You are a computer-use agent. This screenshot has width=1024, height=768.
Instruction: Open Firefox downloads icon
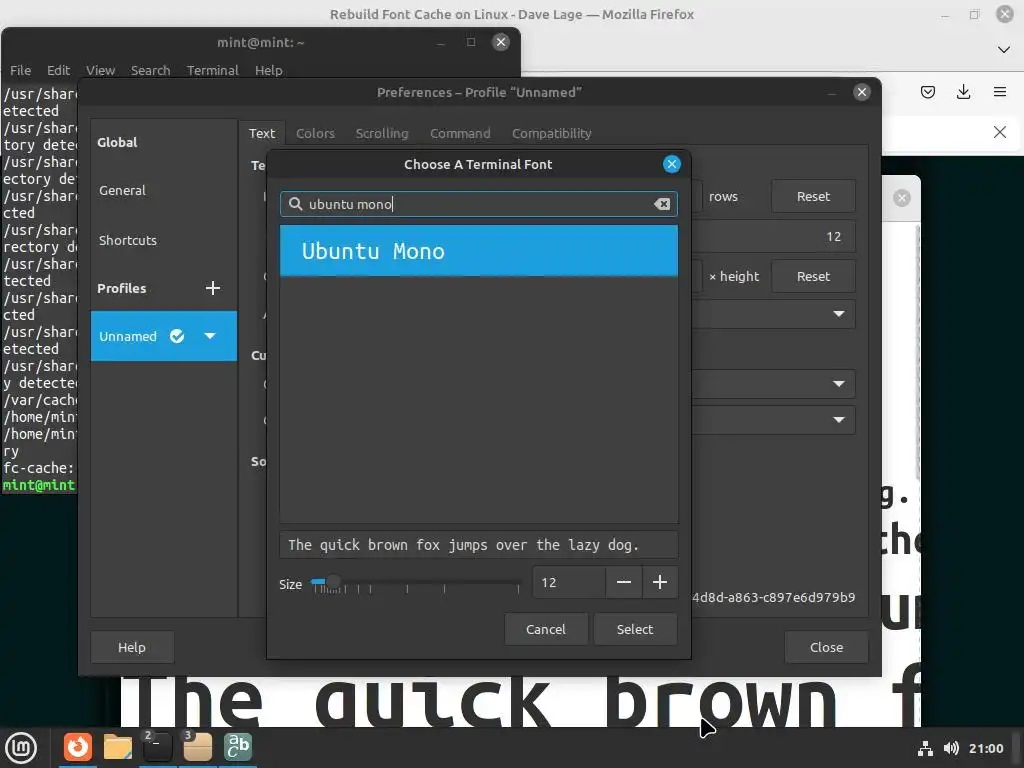[963, 92]
